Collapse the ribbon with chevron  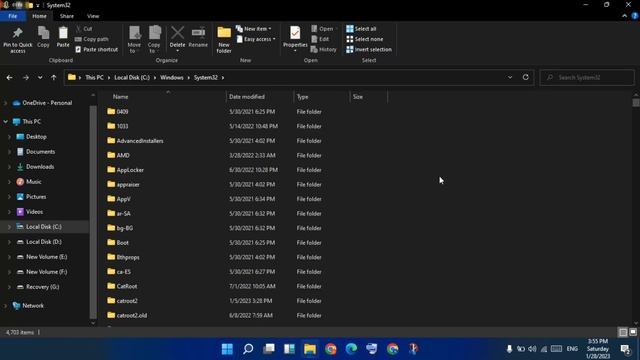[x=624, y=16]
